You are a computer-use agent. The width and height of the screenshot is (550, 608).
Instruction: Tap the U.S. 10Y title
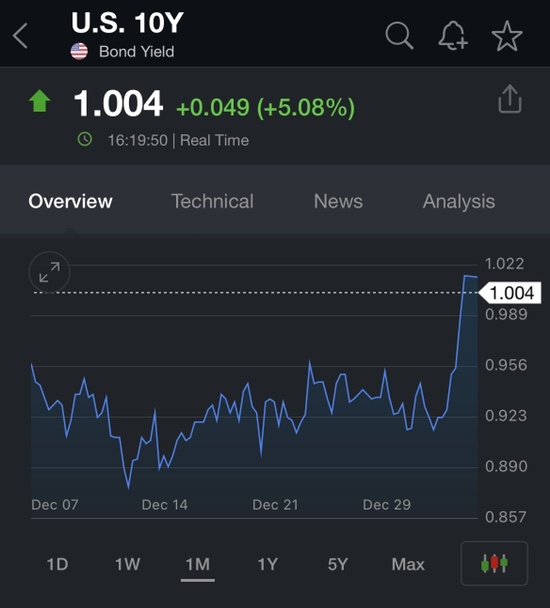[x=127, y=23]
